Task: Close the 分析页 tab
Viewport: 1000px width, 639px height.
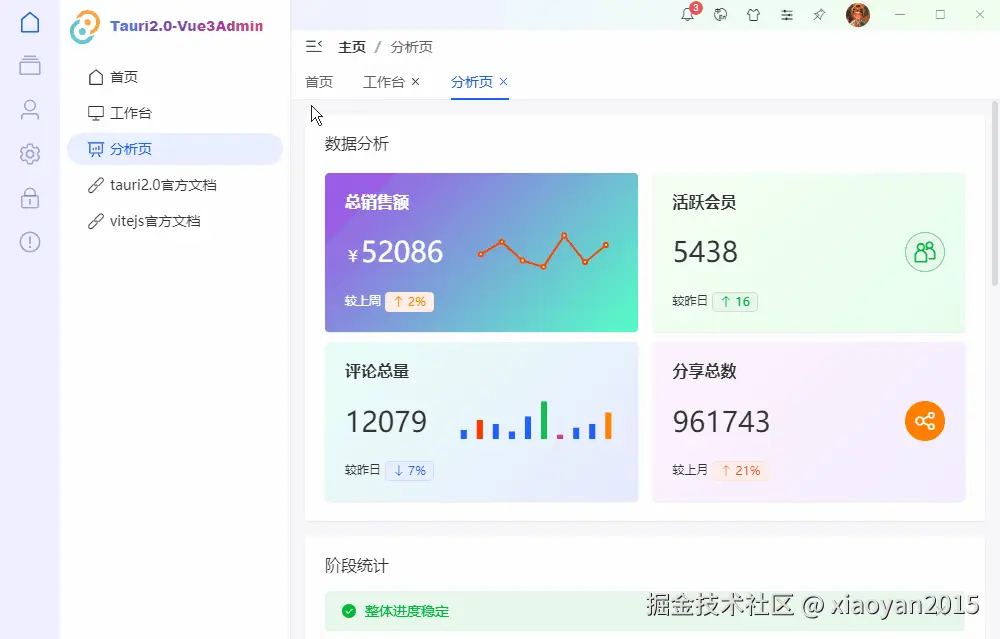Action: coord(504,82)
